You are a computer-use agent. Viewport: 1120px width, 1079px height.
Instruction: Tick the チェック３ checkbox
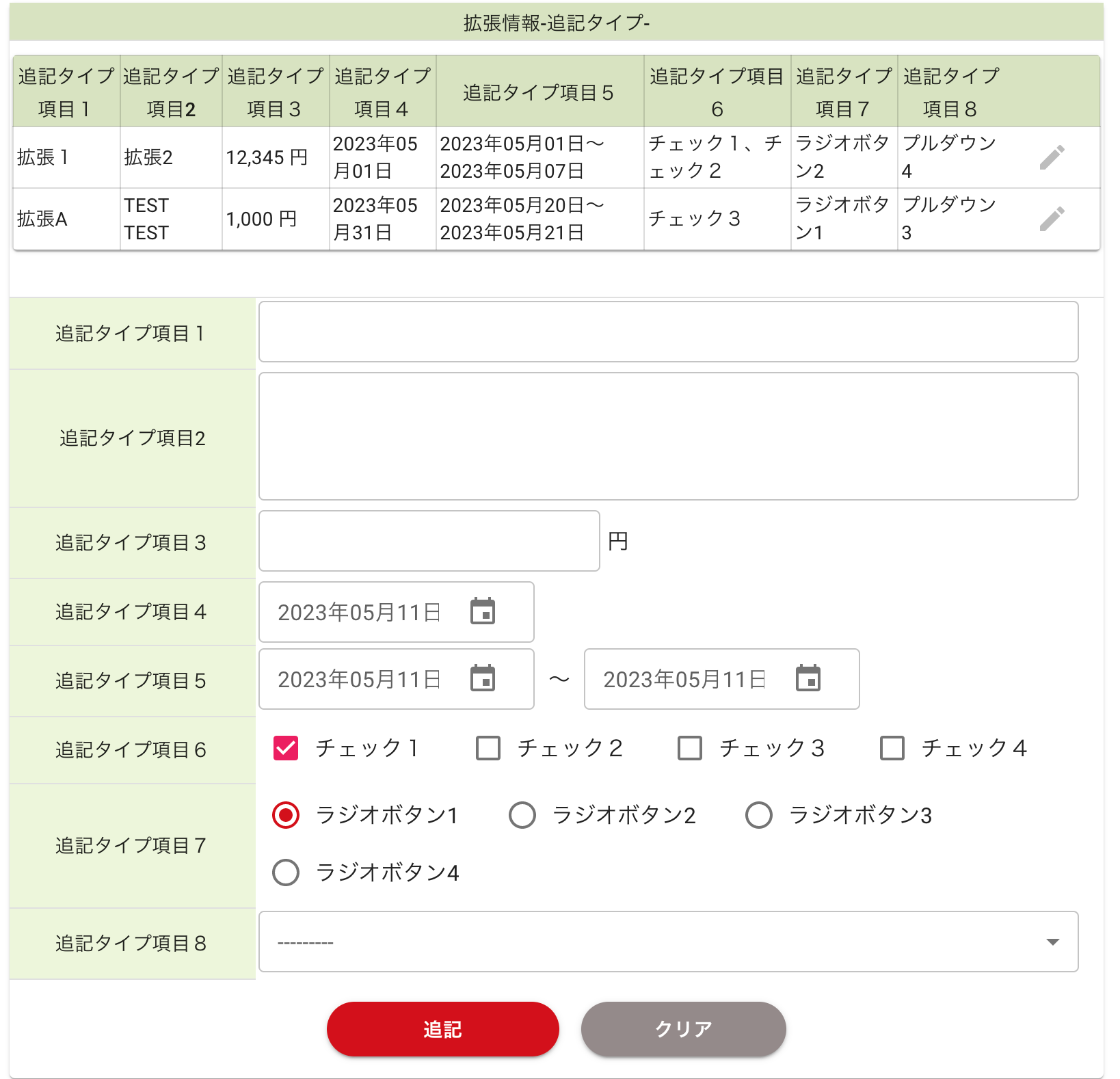(x=690, y=748)
